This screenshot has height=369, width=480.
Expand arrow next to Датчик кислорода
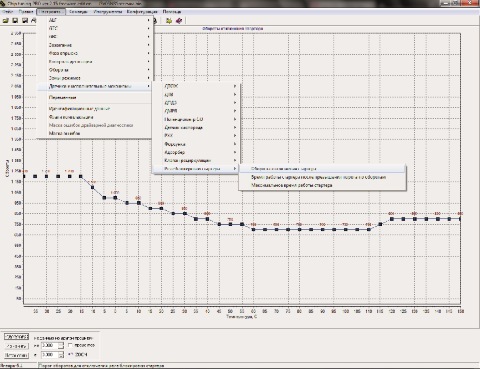point(235,127)
